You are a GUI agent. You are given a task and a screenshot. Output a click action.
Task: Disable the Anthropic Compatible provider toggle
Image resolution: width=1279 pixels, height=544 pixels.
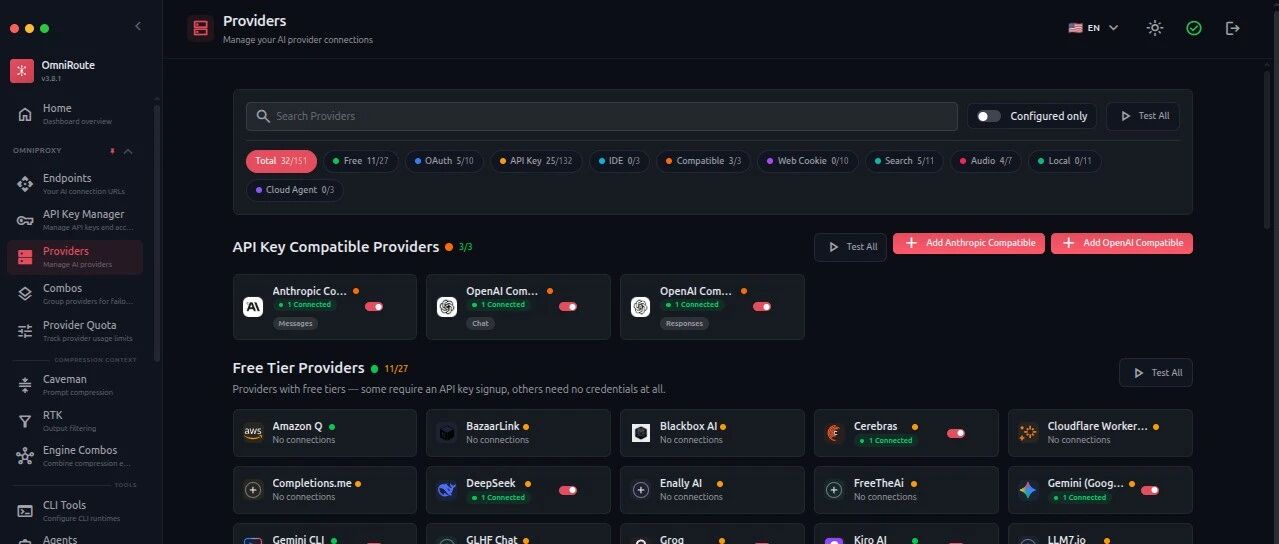point(374,307)
